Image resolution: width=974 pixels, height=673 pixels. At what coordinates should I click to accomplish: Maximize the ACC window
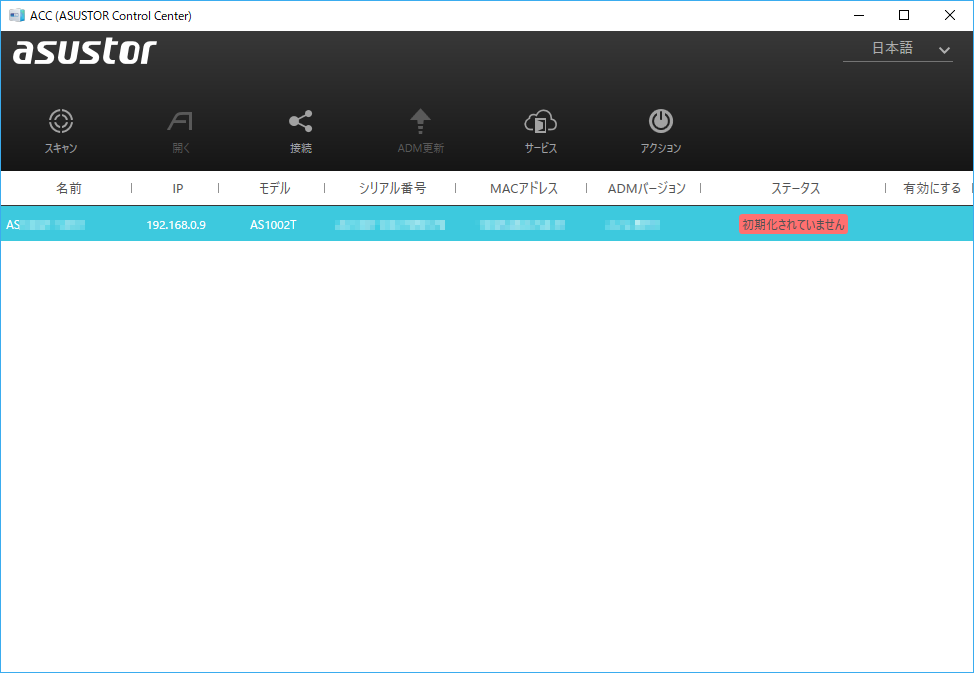pos(904,15)
